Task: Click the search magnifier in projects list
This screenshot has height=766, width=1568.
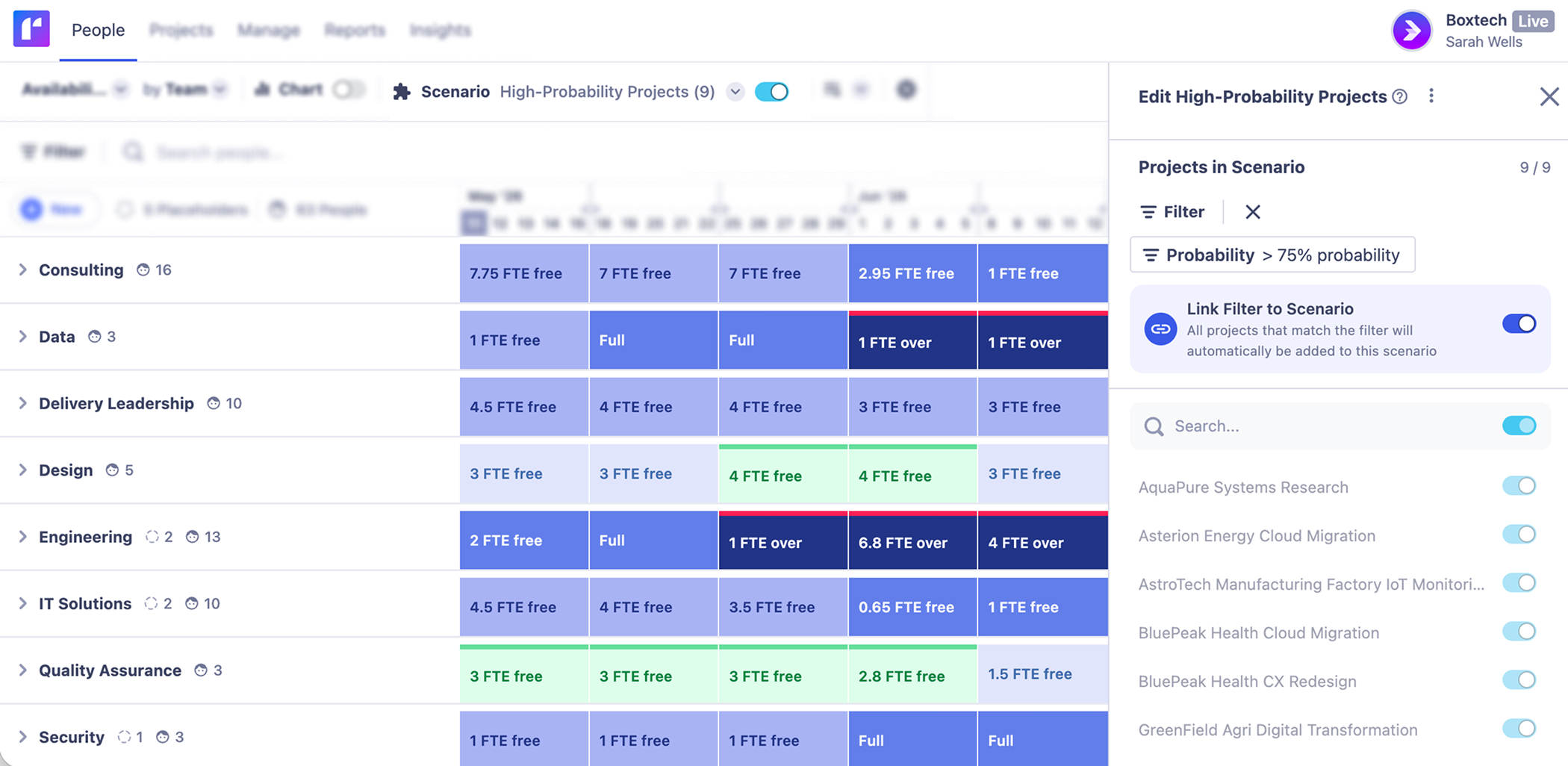Action: coord(1154,426)
